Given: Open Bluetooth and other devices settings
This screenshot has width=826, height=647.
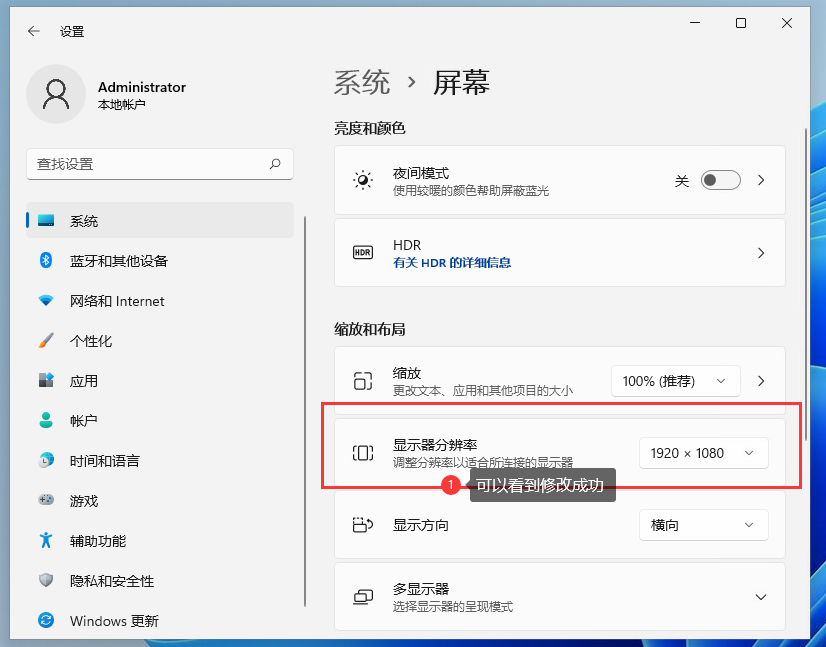Looking at the screenshot, I should (118, 261).
